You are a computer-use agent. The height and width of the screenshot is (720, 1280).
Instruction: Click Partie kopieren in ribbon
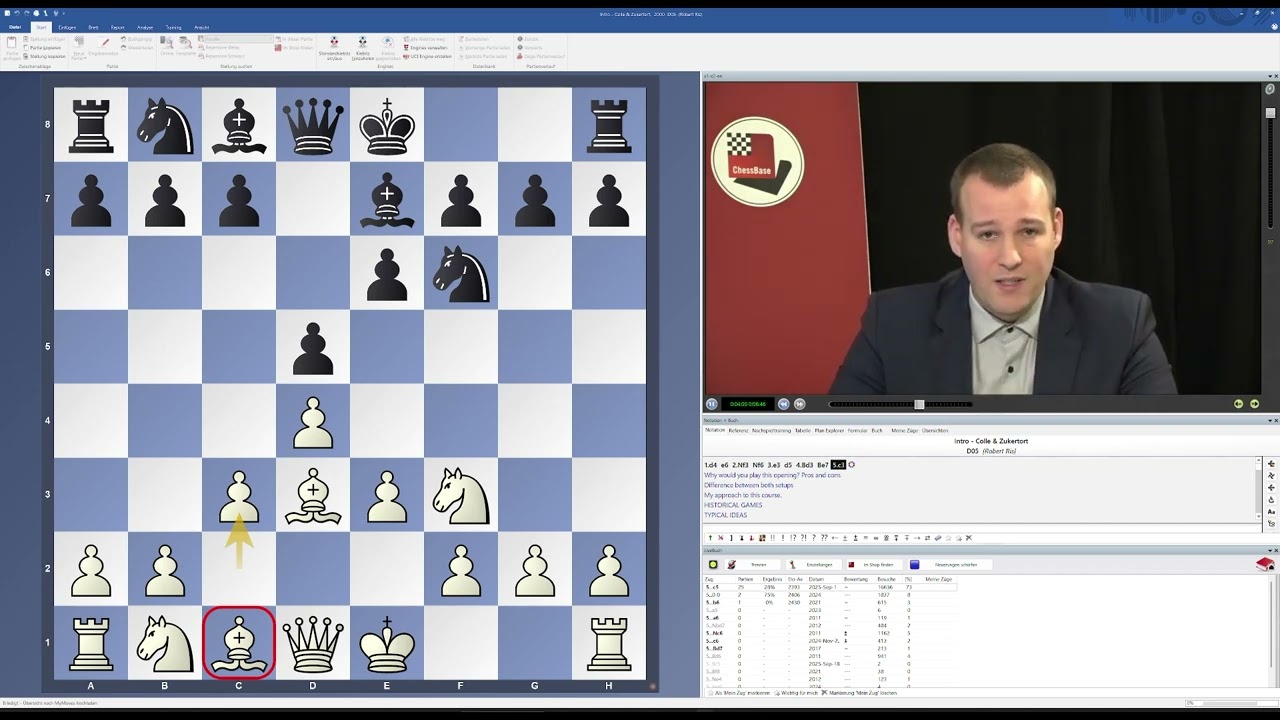[41, 47]
